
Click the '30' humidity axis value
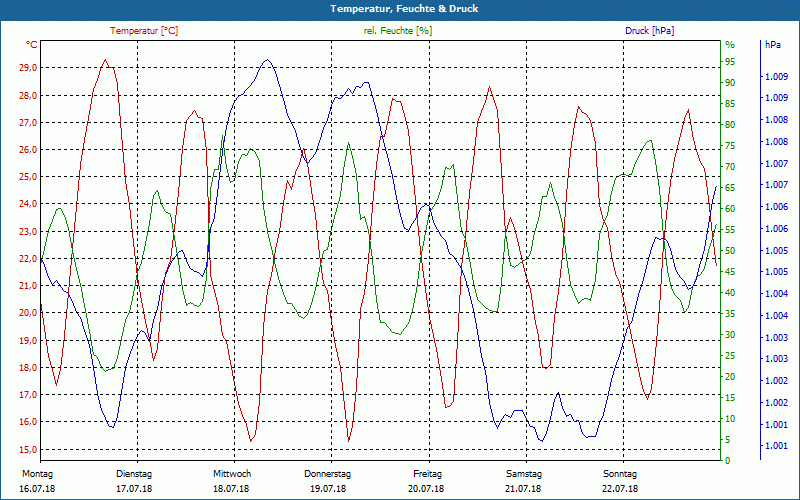pos(730,335)
